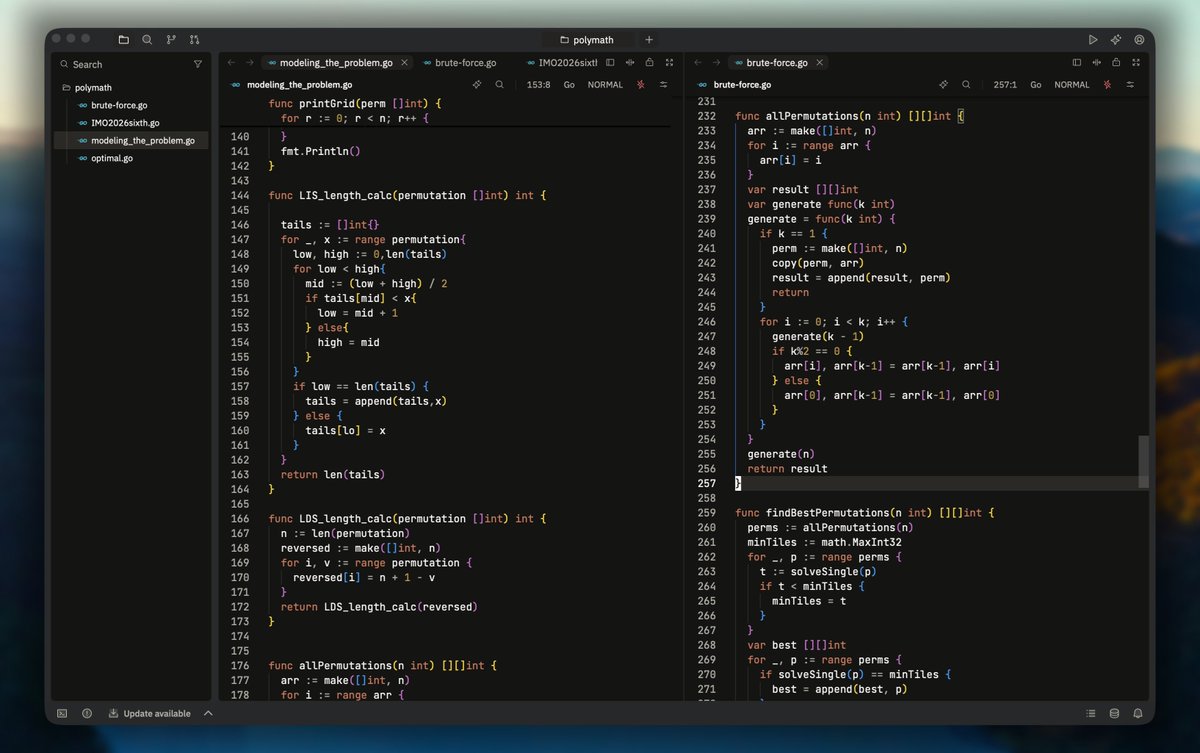
Task: Switch to modeling_the_problem.go tab in left pane
Action: pos(335,62)
